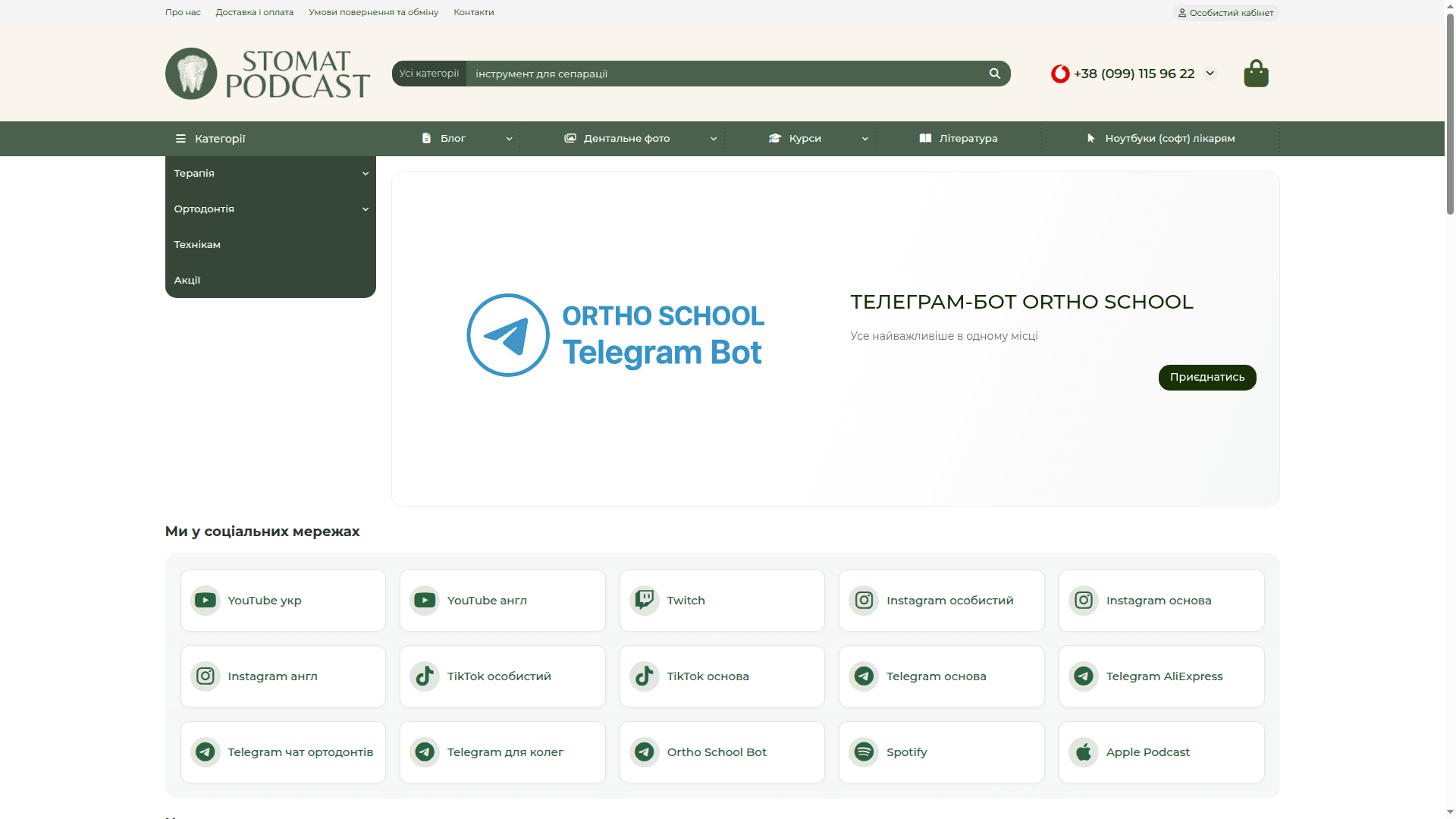
Task: Click the ТЕЛЕГРАМ-БОТ ORTHO SCHOOL heading
Action: pos(1021,302)
